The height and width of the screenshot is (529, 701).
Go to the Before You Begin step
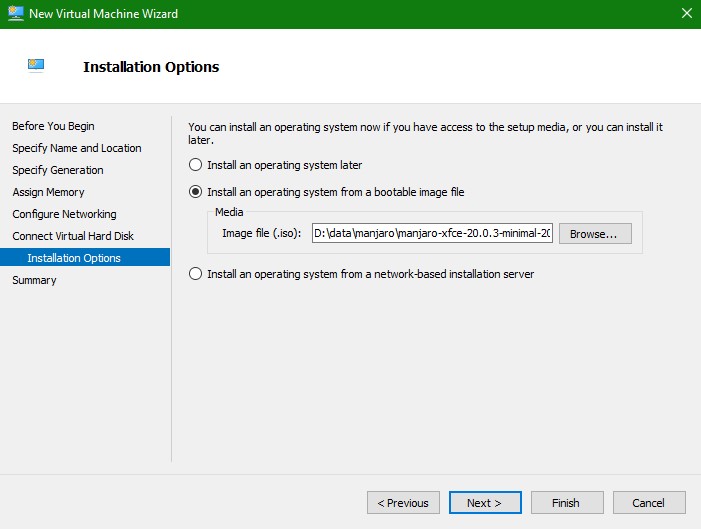tap(53, 126)
